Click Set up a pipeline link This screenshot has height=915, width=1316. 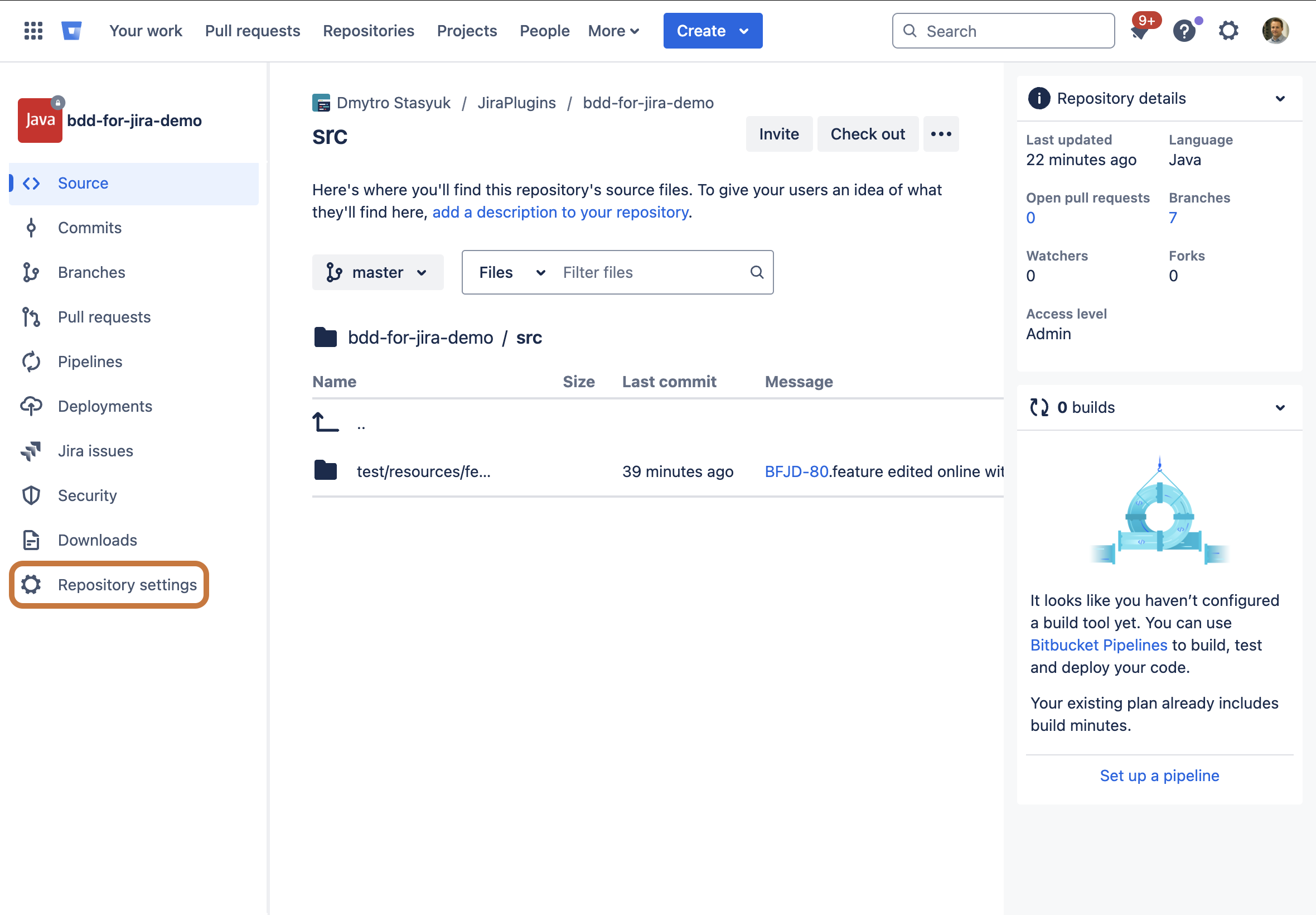click(1159, 776)
